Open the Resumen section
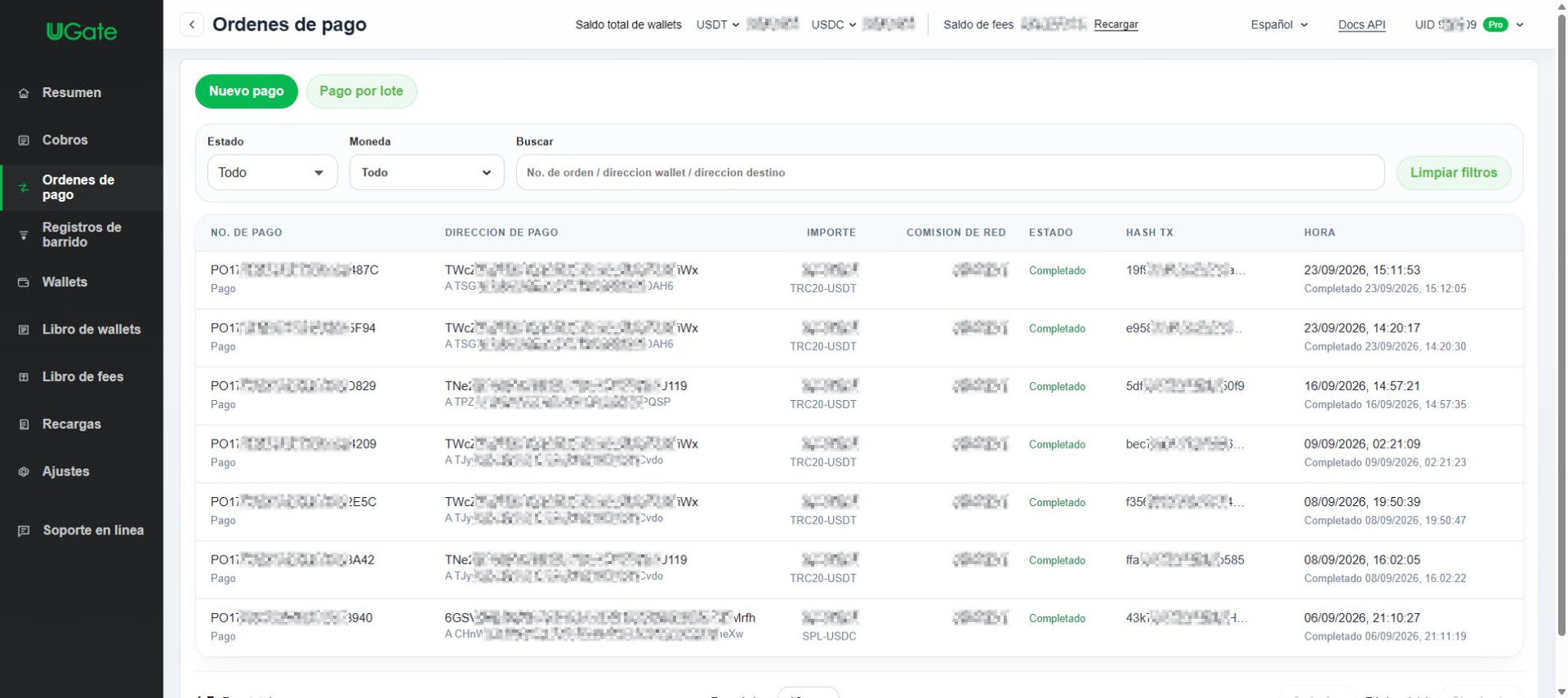The width and height of the screenshot is (1568, 698). click(x=72, y=93)
